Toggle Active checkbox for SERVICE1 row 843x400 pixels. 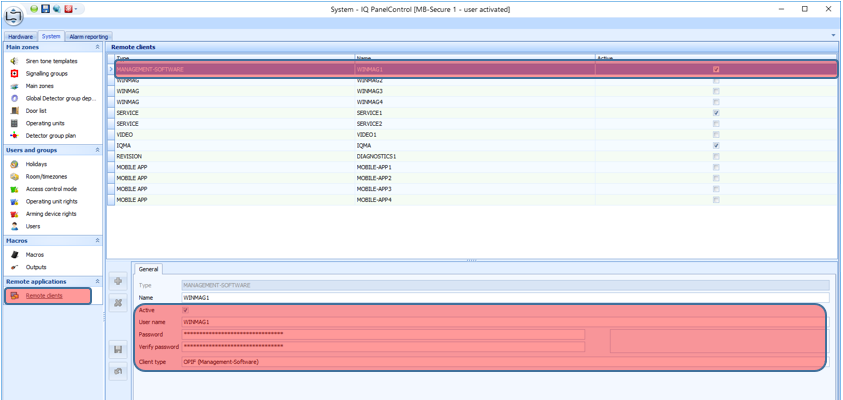point(716,113)
